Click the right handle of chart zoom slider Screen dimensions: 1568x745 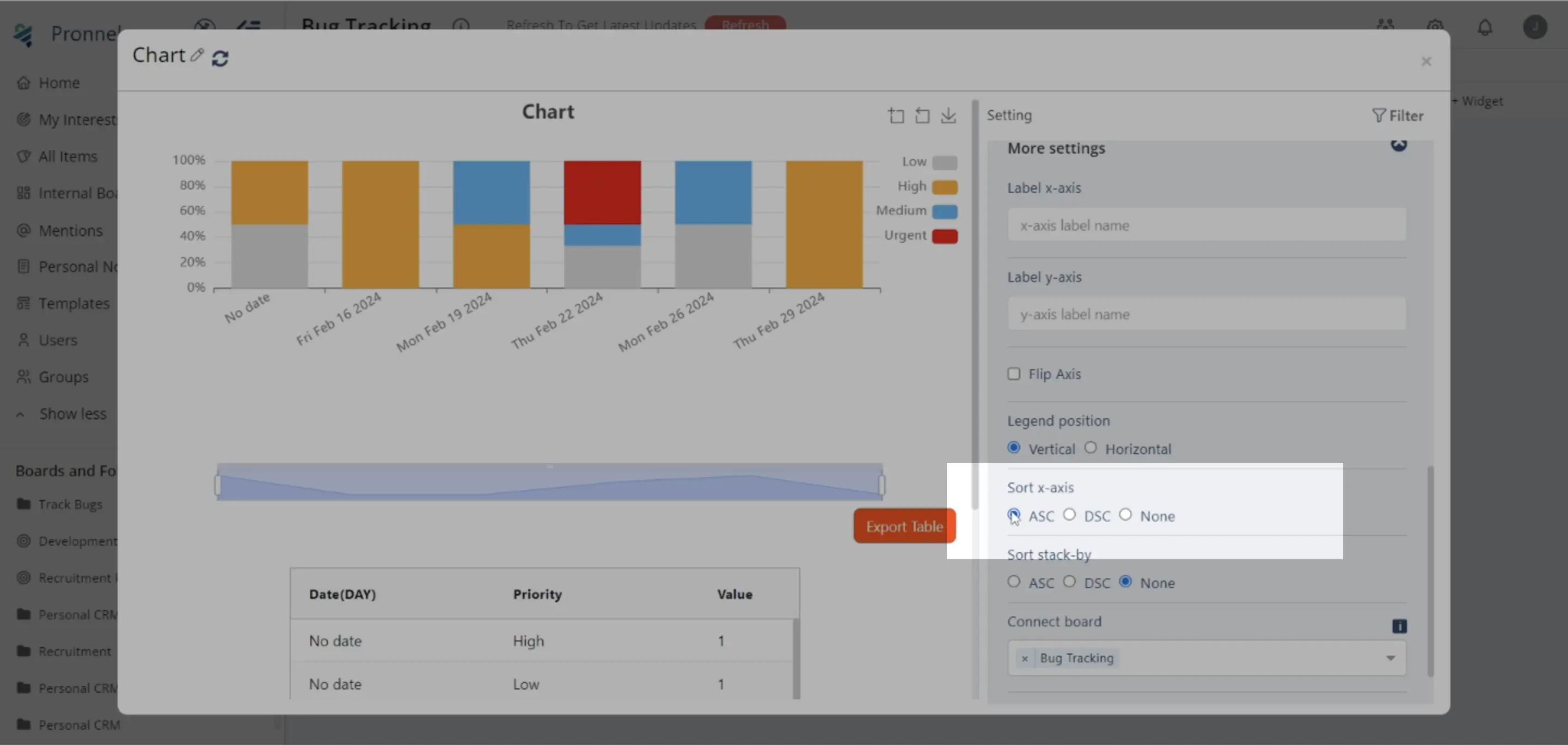coord(881,485)
